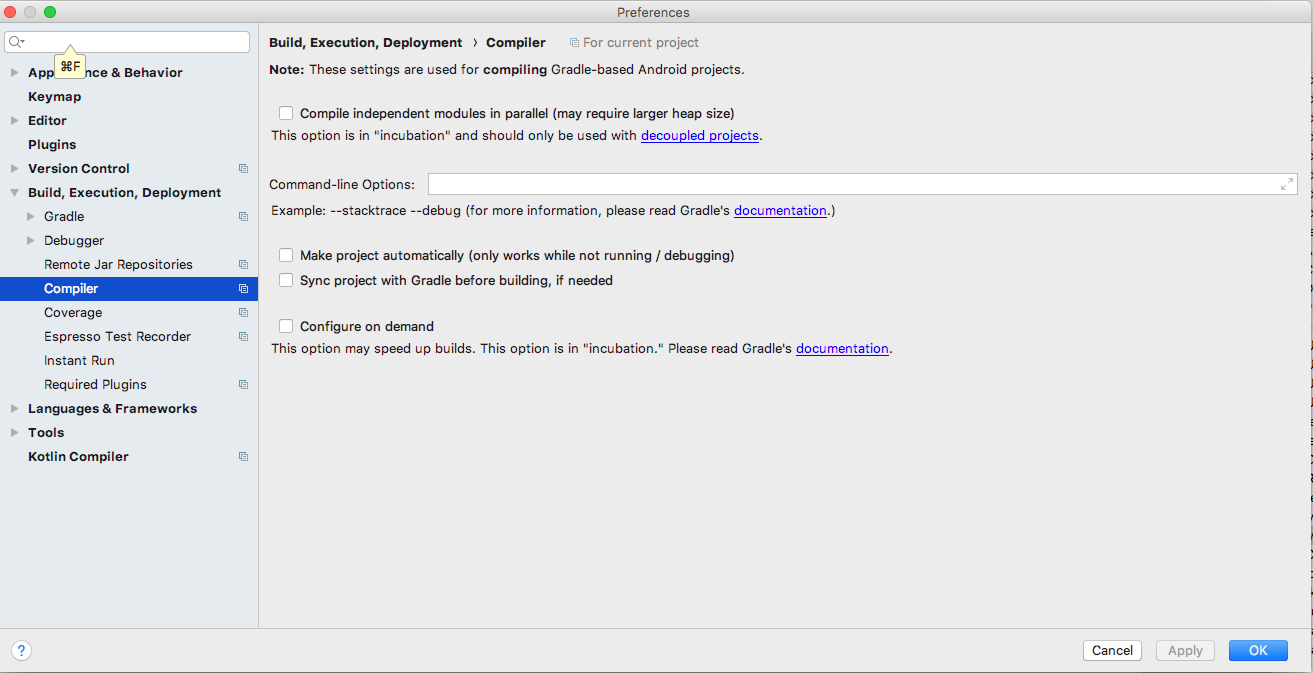
Task: Click project-level icon beside Espresso Test Recorder
Action: click(x=243, y=337)
